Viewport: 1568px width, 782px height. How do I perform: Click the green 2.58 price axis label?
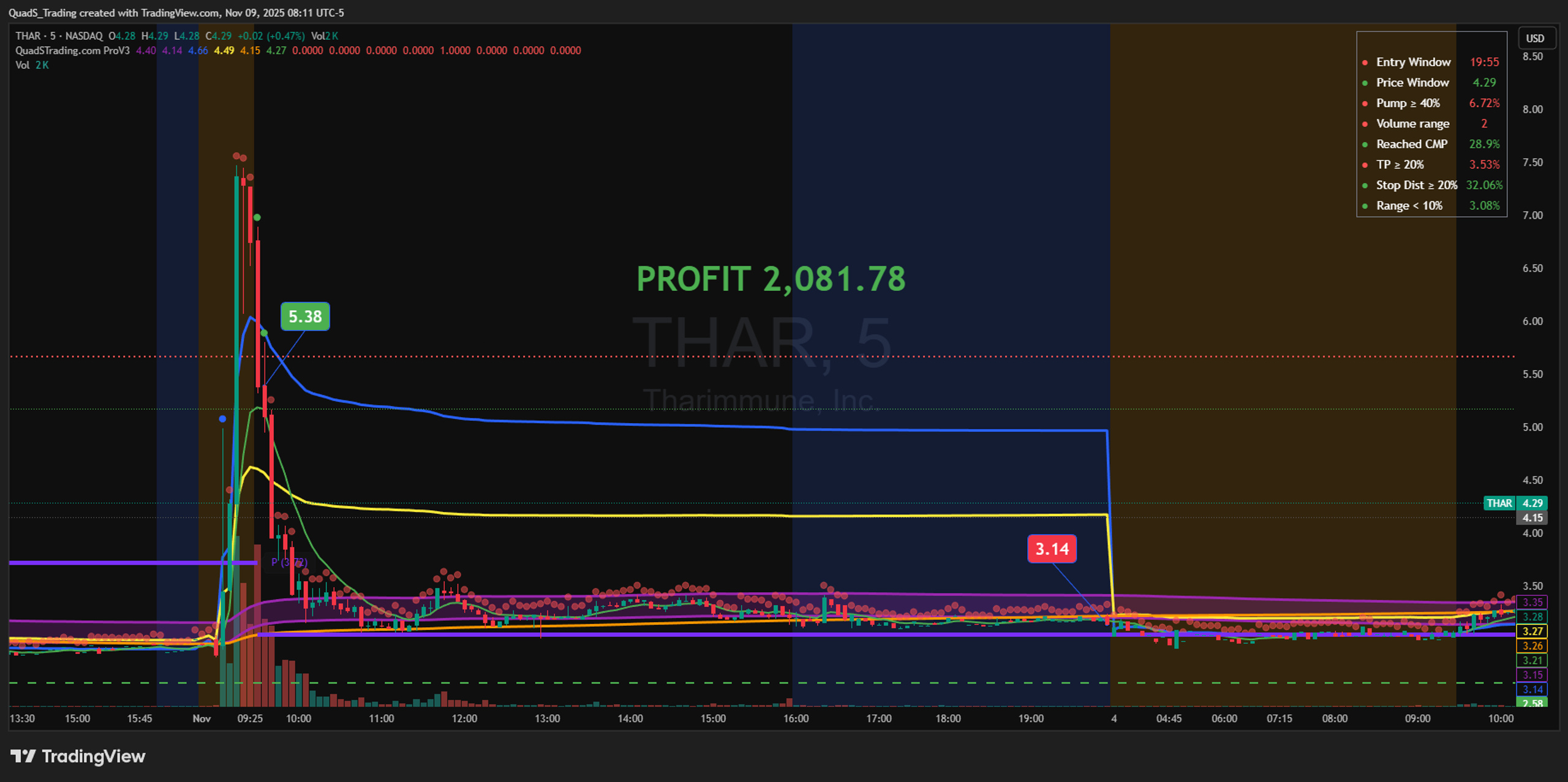(1532, 703)
